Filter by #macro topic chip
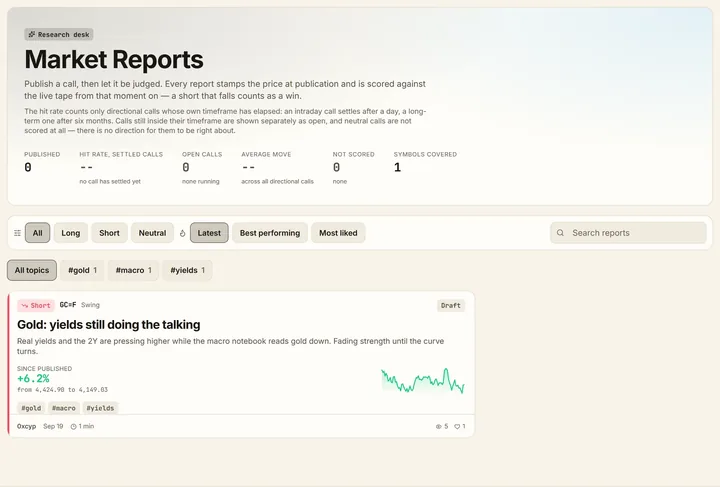This screenshot has height=487, width=720. [133, 270]
